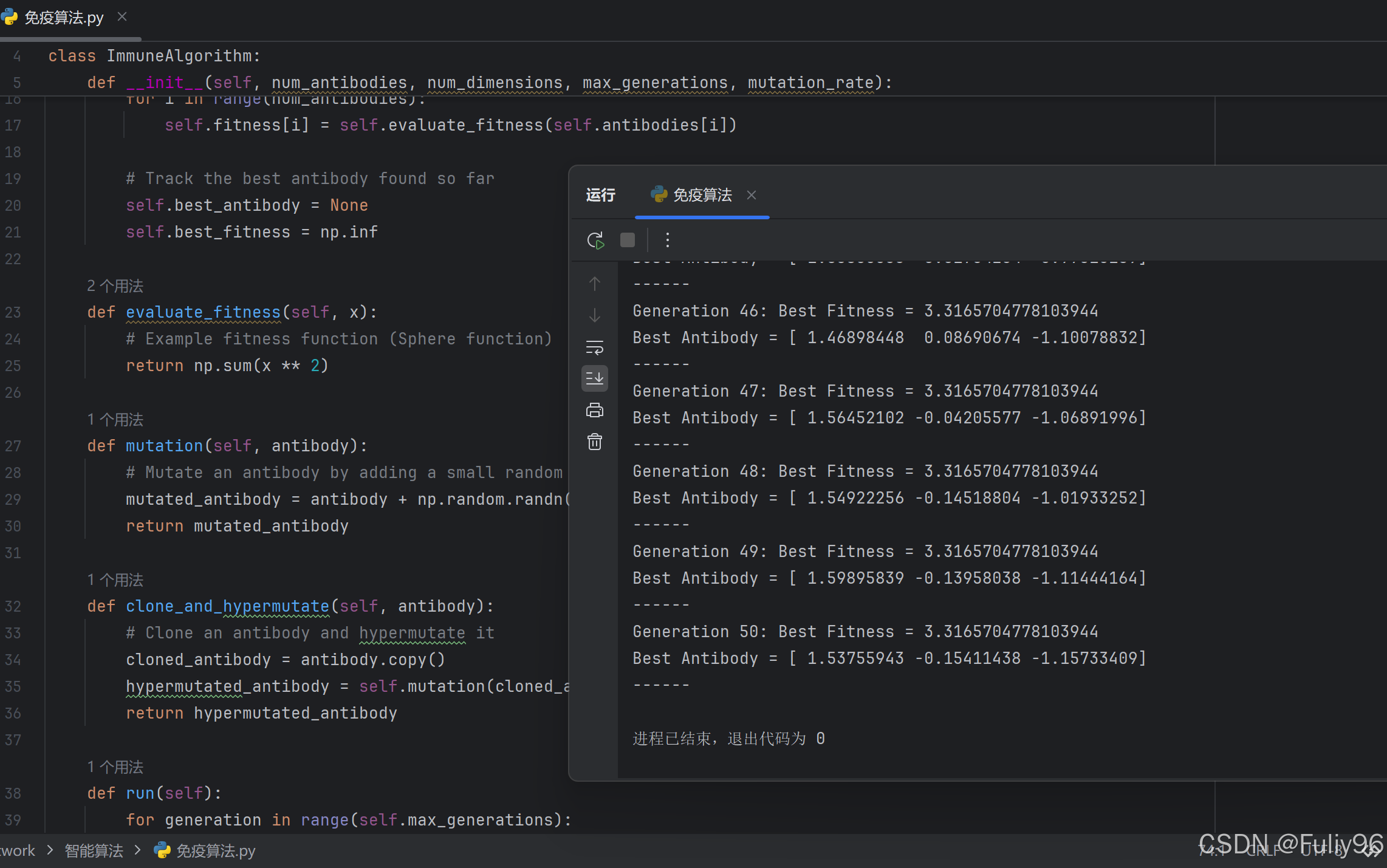
Task: Close the 免疫算法.py editor tab
Action: [122, 17]
